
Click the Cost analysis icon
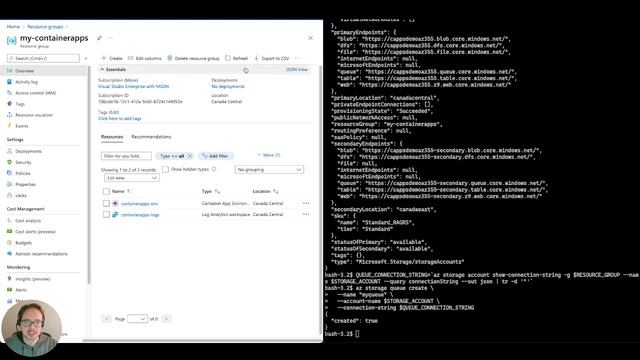9,220
